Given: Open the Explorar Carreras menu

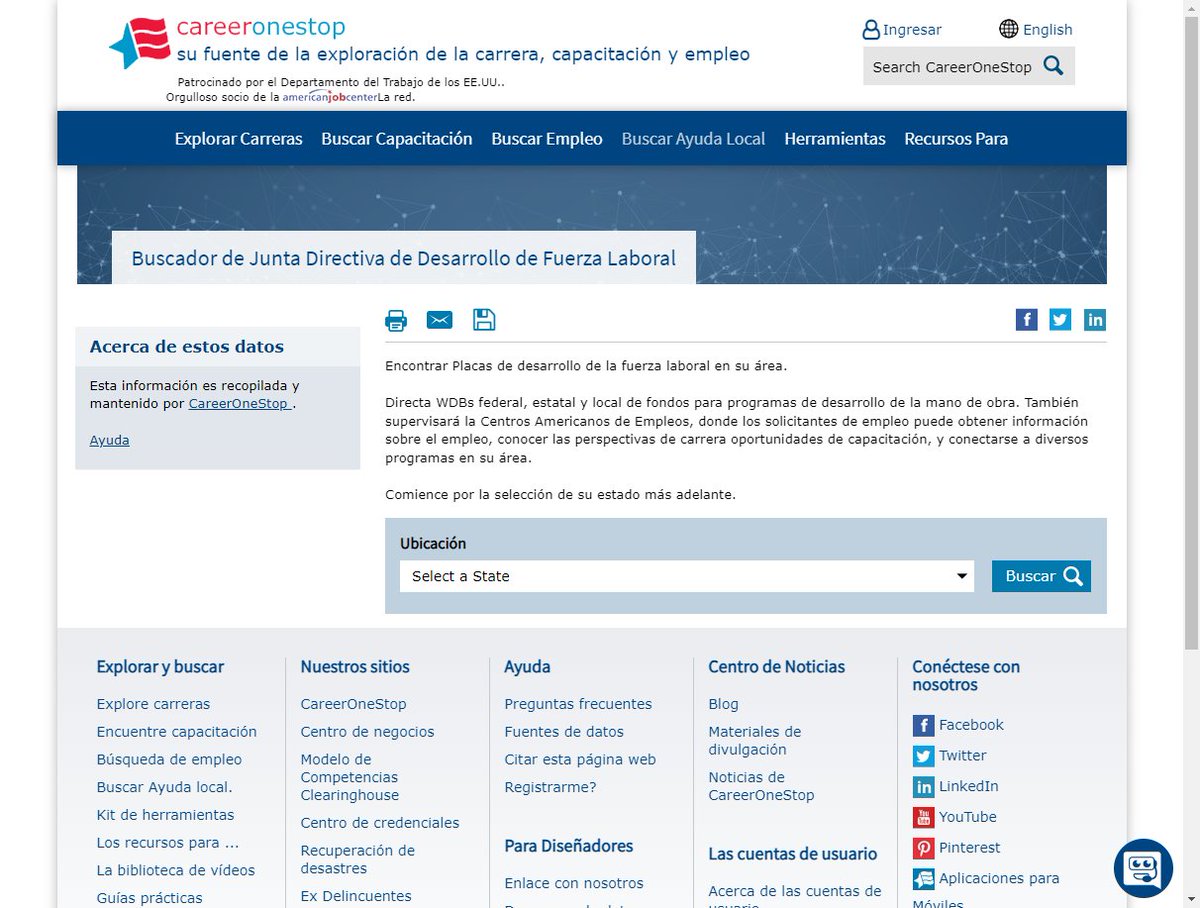Looking at the screenshot, I should pyautogui.click(x=238, y=139).
